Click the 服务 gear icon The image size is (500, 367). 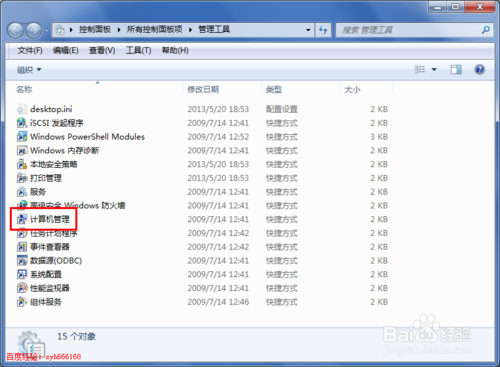pos(22,192)
